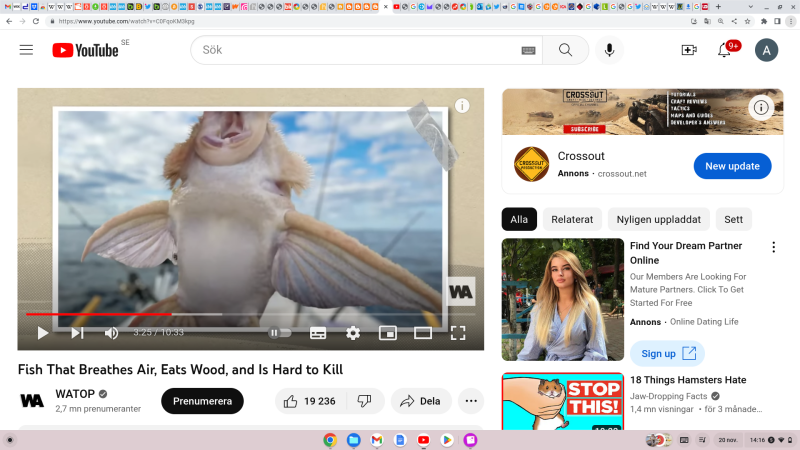Viewport: 800px width, 450px height.
Task: Click the magnifier search button
Action: 565,50
